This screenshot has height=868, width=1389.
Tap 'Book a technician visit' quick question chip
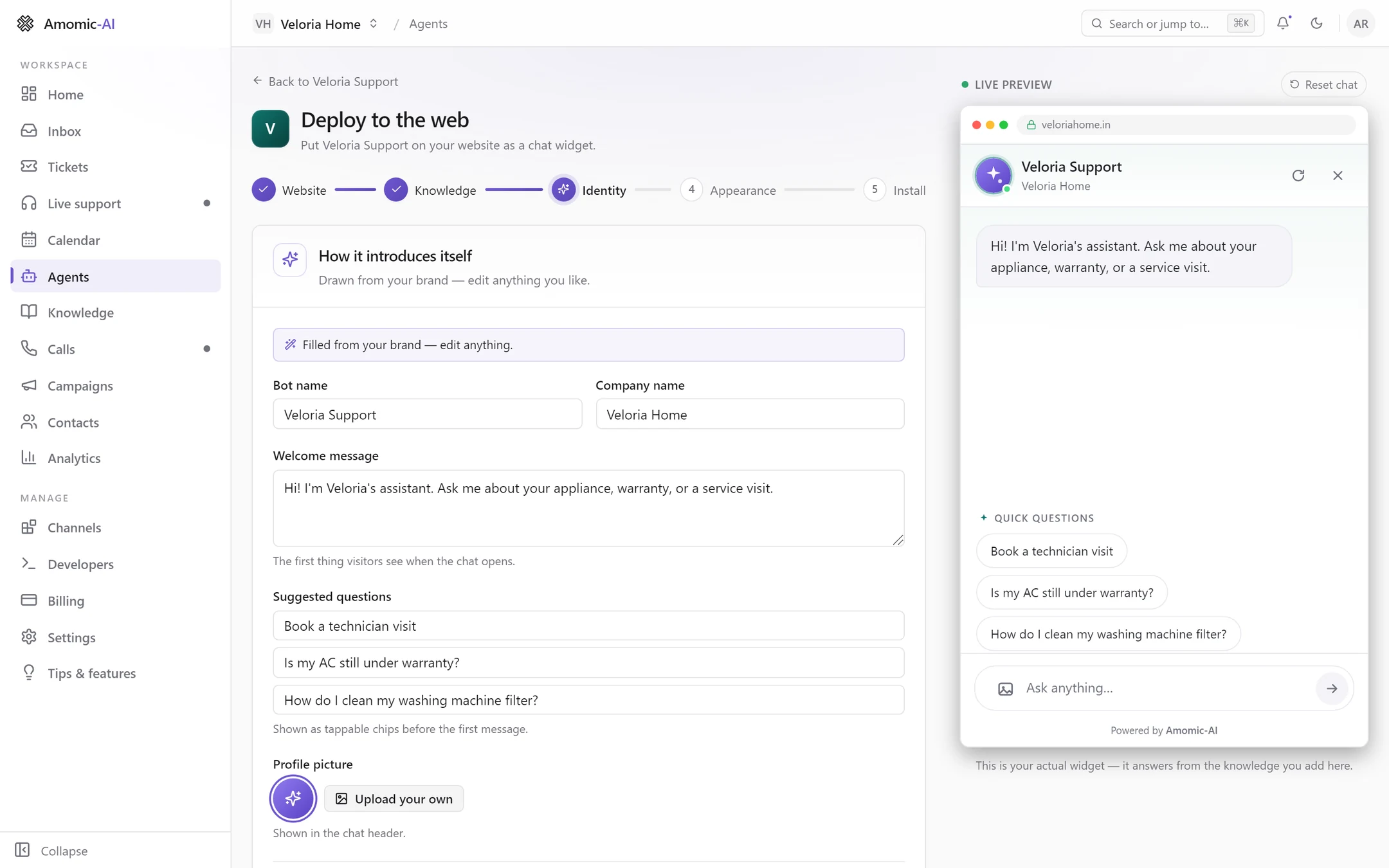(x=1051, y=551)
